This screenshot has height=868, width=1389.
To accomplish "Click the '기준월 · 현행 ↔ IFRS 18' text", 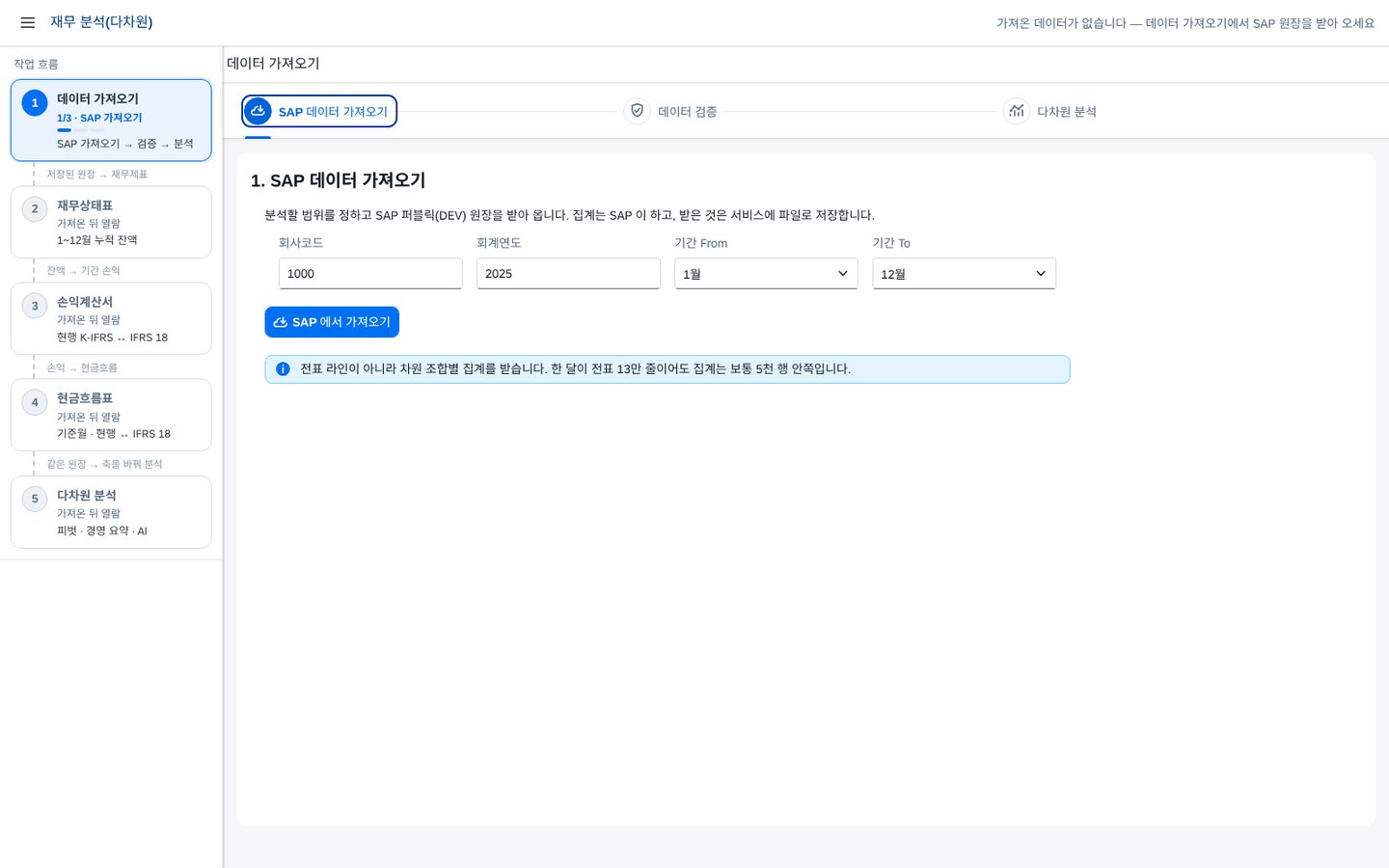I will click(114, 434).
